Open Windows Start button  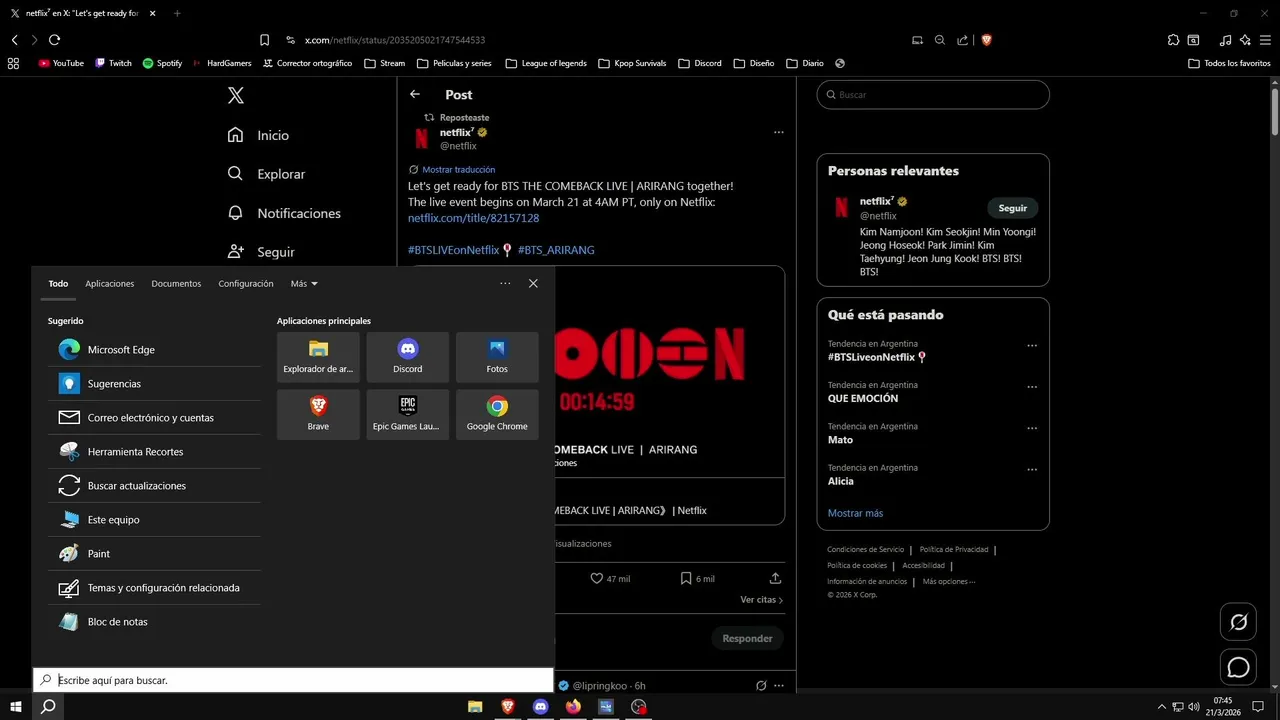[x=16, y=706]
